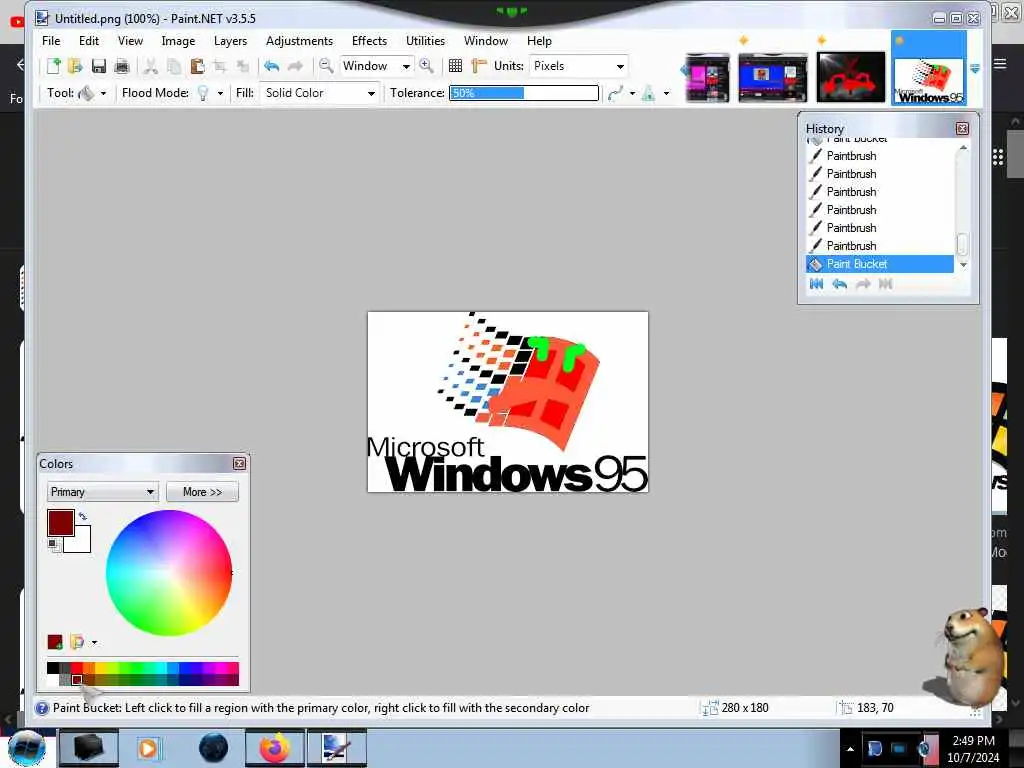Toggle the blending mode flask icon
The height and width of the screenshot is (768, 1024).
tap(648, 93)
